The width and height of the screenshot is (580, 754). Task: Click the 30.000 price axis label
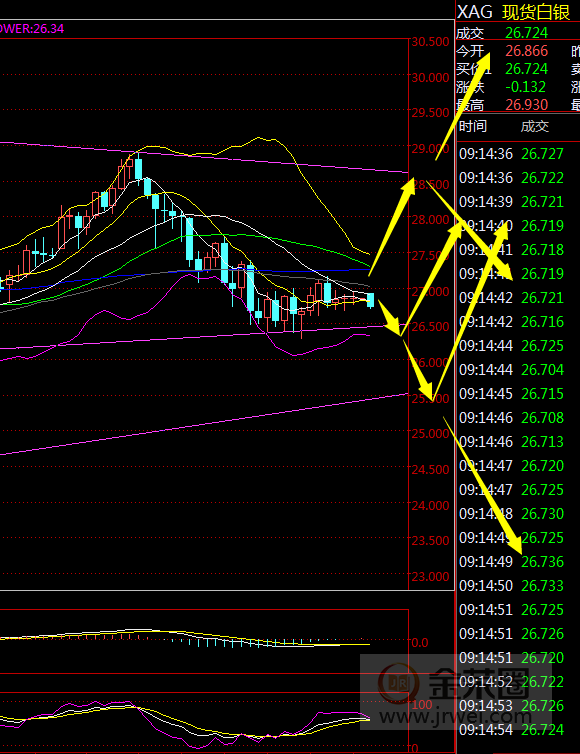pos(430,77)
